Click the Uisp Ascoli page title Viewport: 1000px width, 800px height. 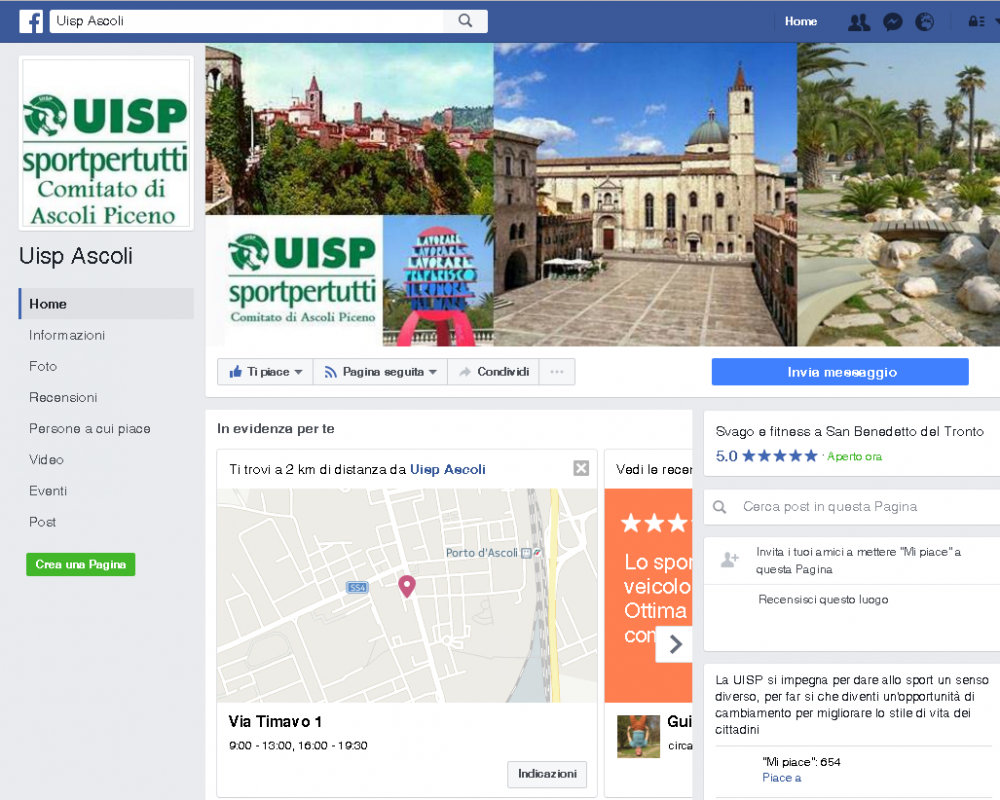76,256
